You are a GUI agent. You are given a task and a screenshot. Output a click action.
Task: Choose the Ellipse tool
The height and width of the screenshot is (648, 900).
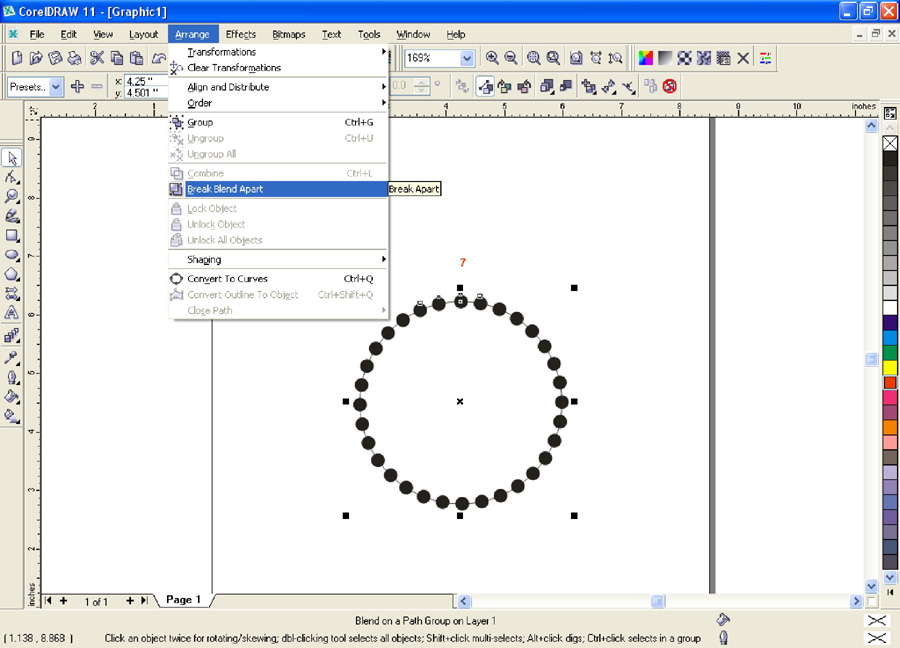(12, 255)
